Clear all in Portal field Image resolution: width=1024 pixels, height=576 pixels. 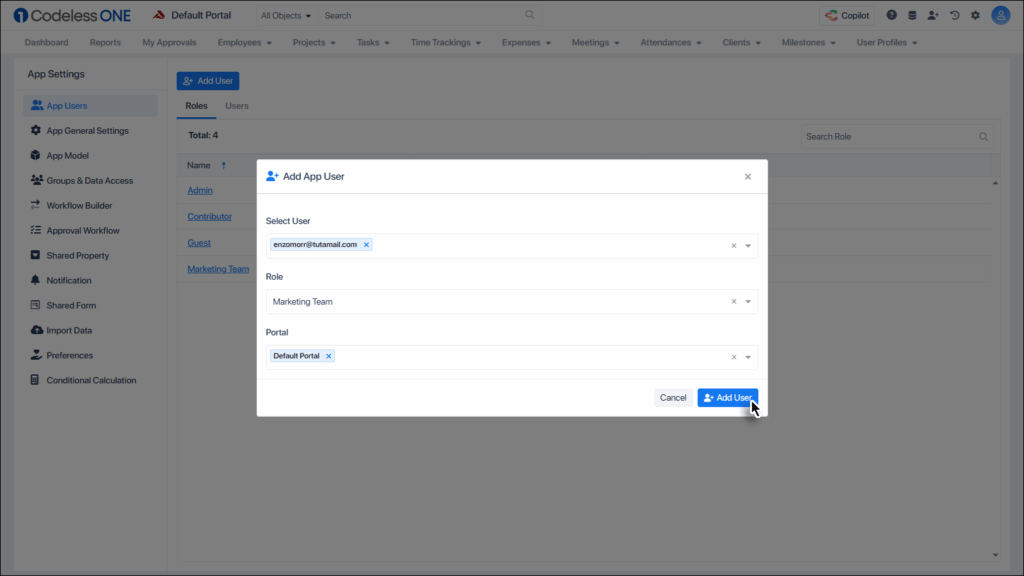734,357
